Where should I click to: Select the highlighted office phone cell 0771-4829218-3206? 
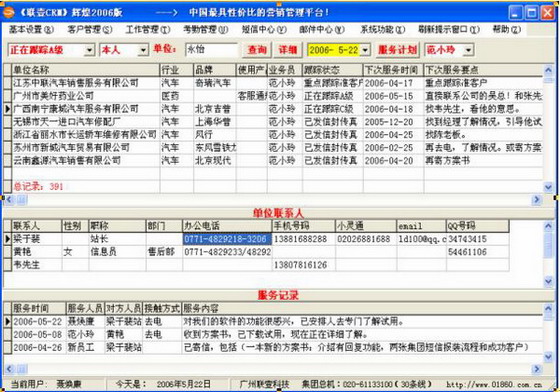227,239
